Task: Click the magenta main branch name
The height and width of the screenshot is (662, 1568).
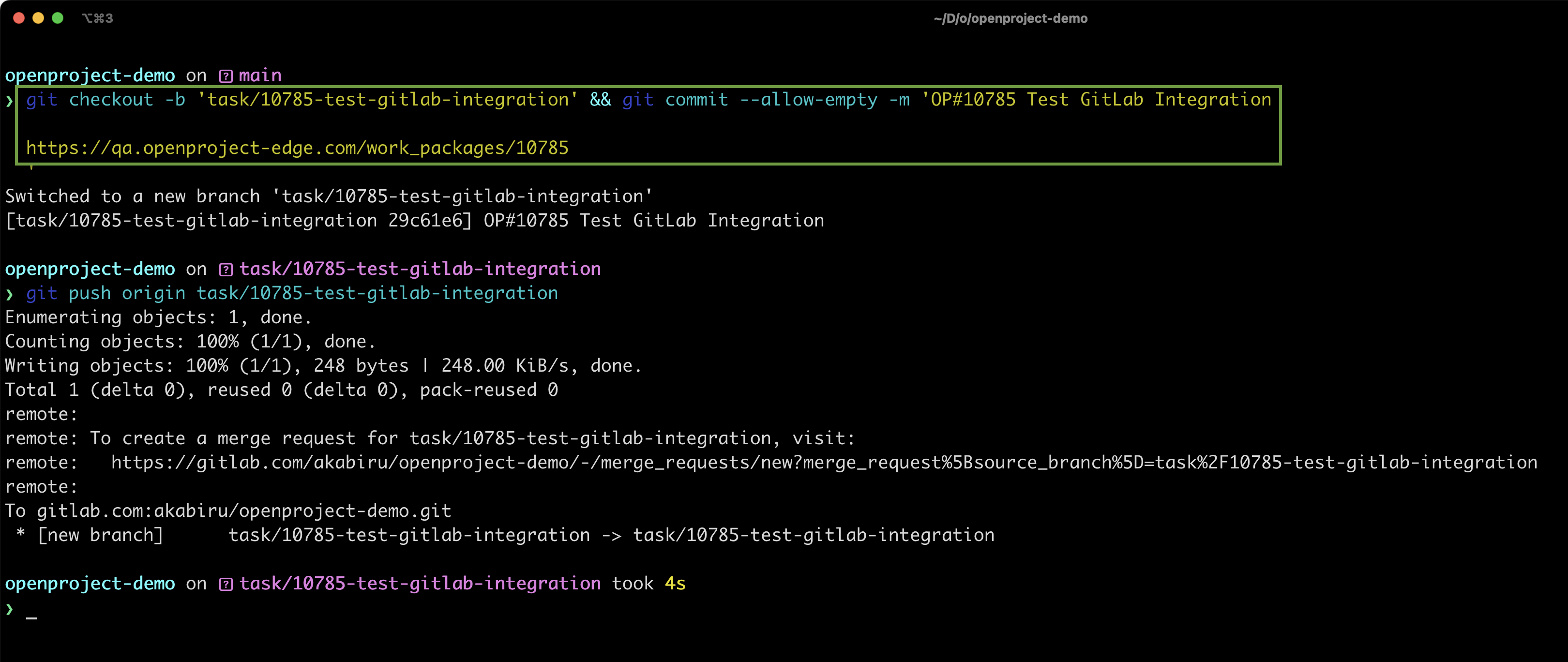Action: (x=260, y=75)
